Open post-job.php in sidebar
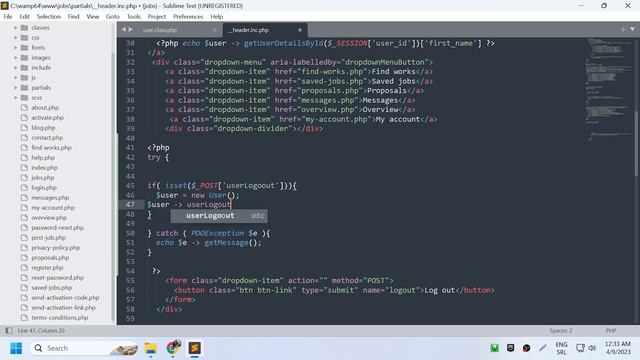640x360 pixels. 48,238
